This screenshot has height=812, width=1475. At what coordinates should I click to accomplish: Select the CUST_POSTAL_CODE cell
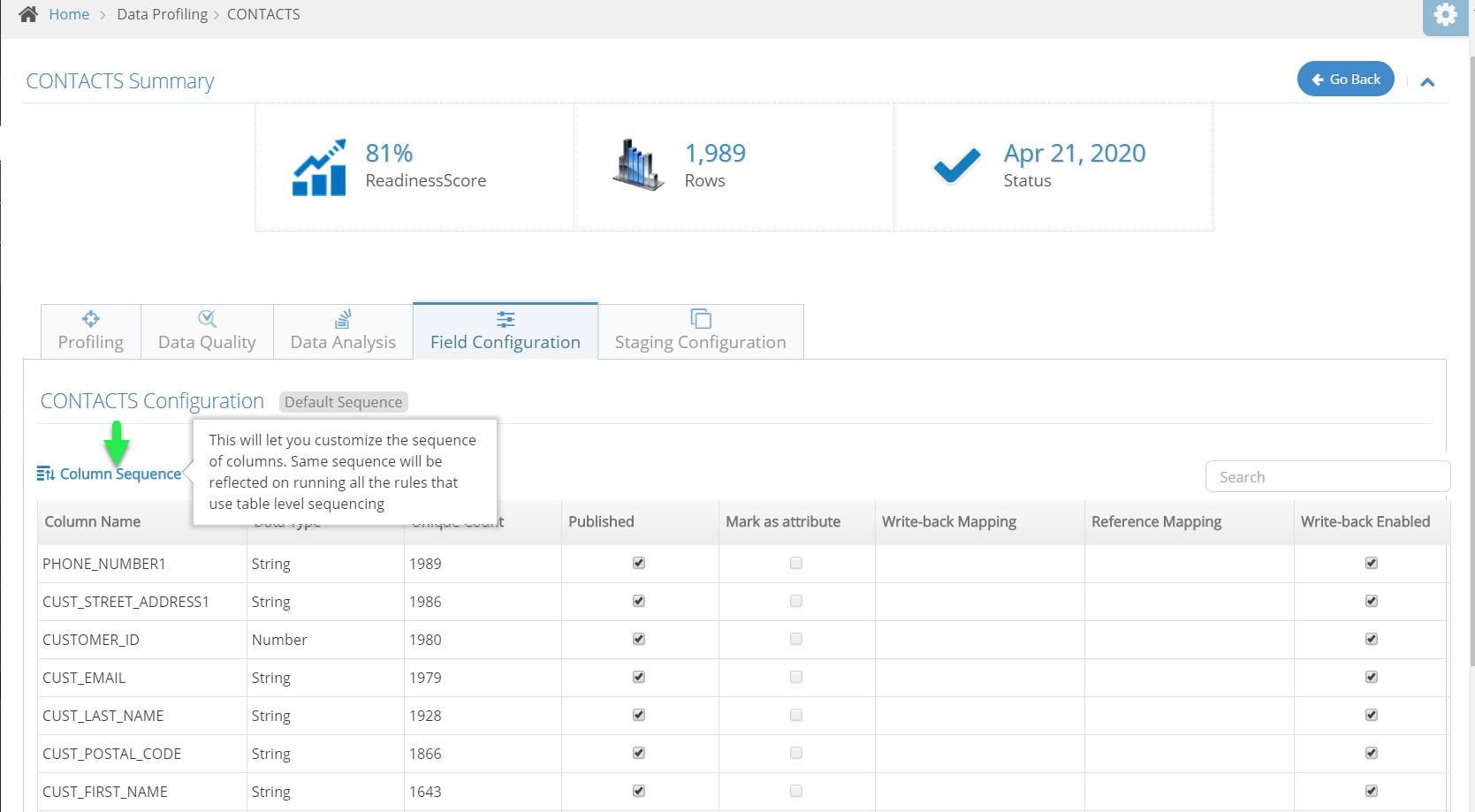[x=142, y=754]
